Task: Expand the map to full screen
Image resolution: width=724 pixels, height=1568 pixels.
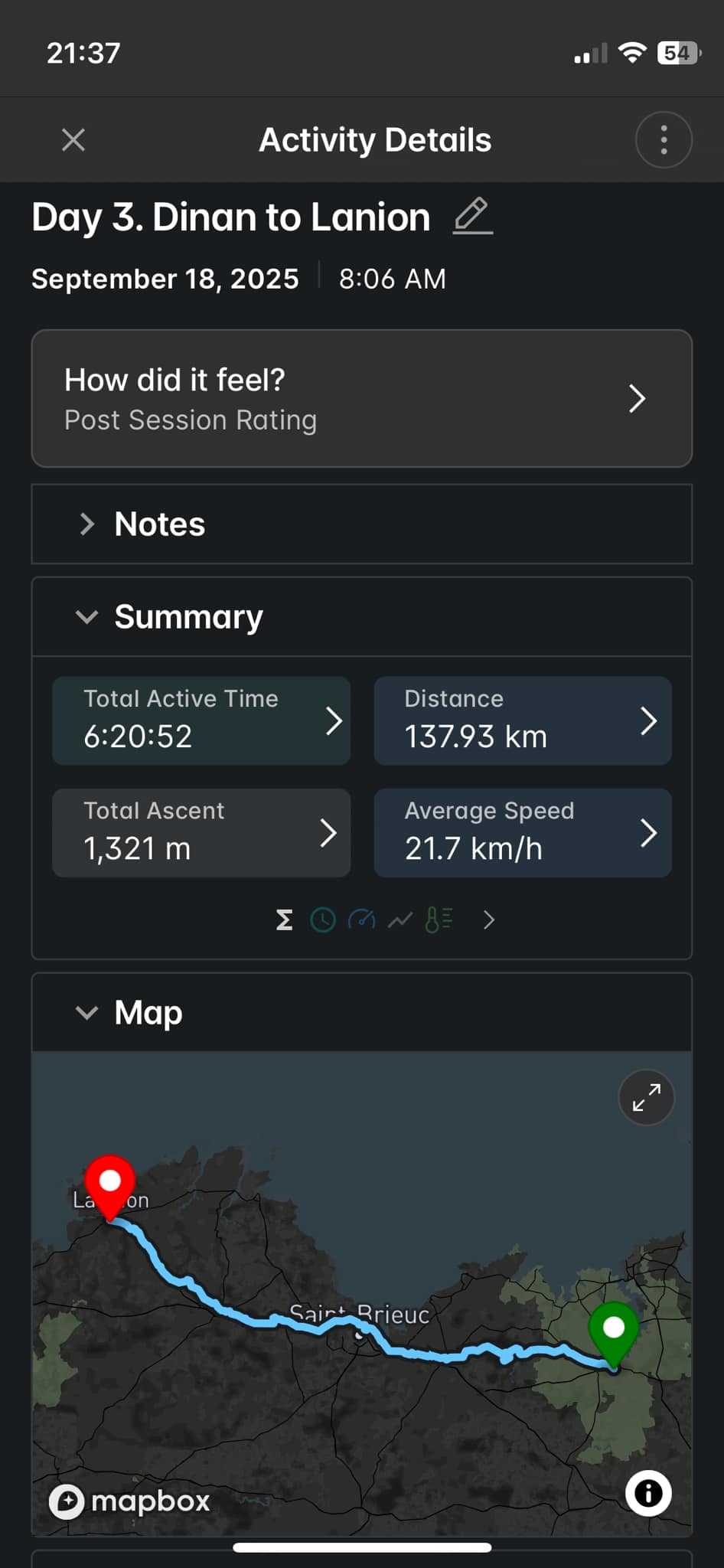Action: [646, 1098]
